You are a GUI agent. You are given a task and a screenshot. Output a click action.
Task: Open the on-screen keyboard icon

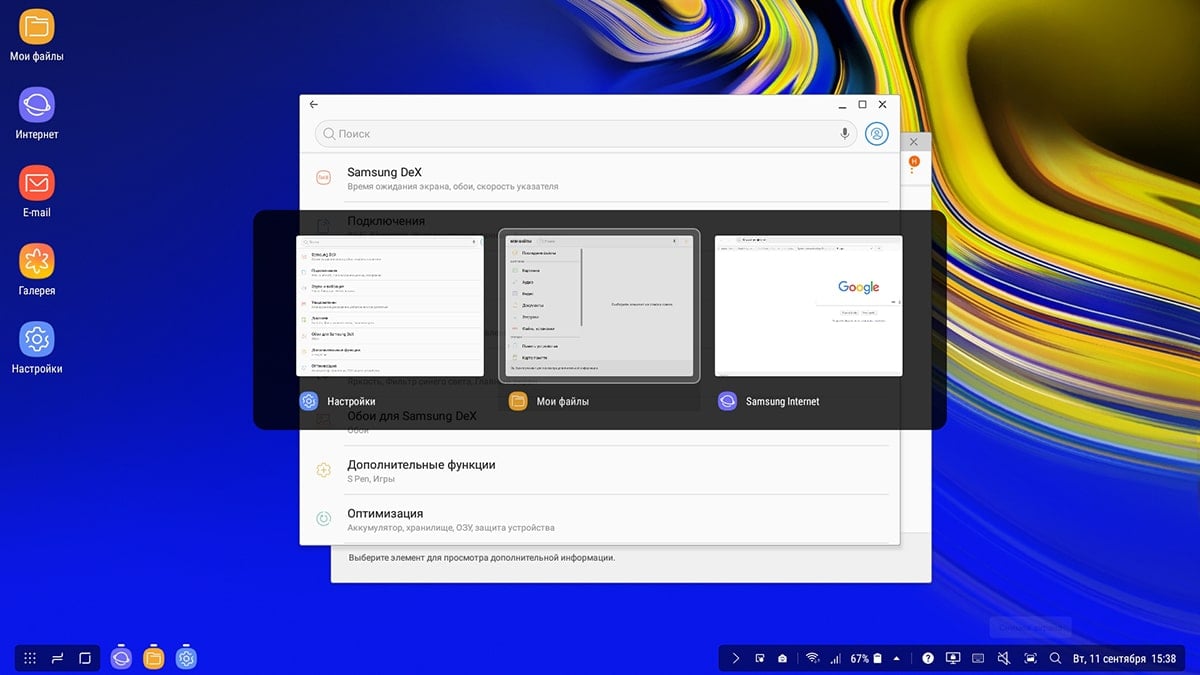(x=977, y=658)
